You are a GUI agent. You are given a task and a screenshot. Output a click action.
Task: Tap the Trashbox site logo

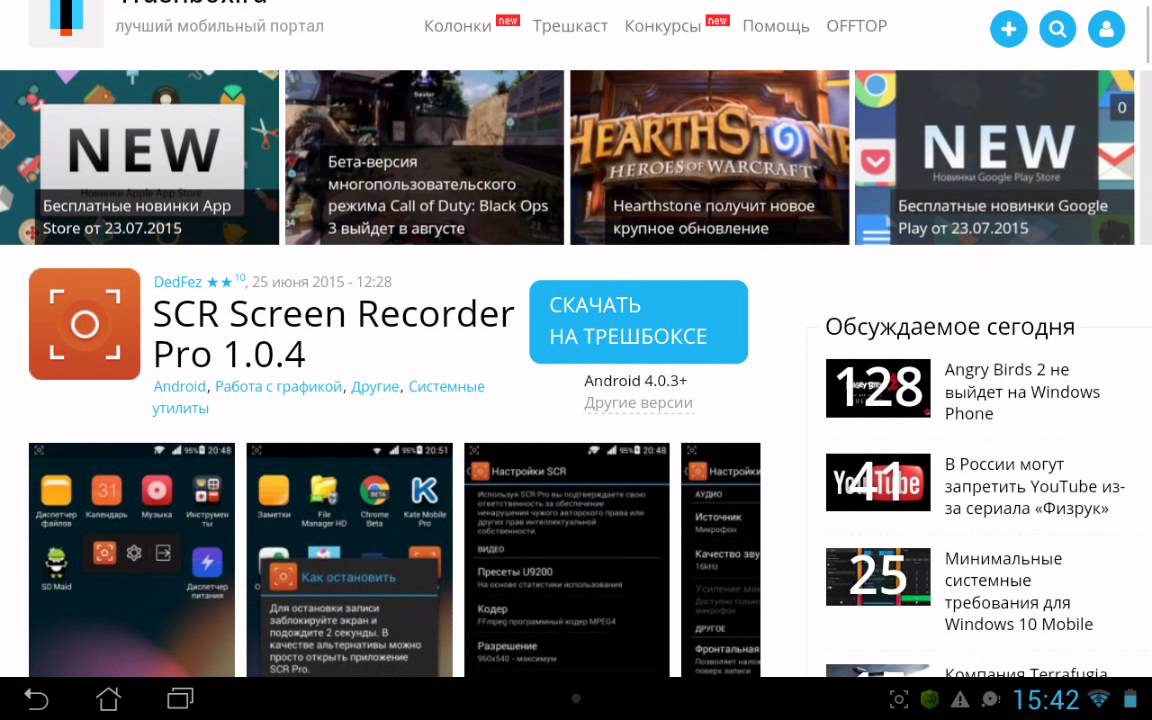(66, 22)
